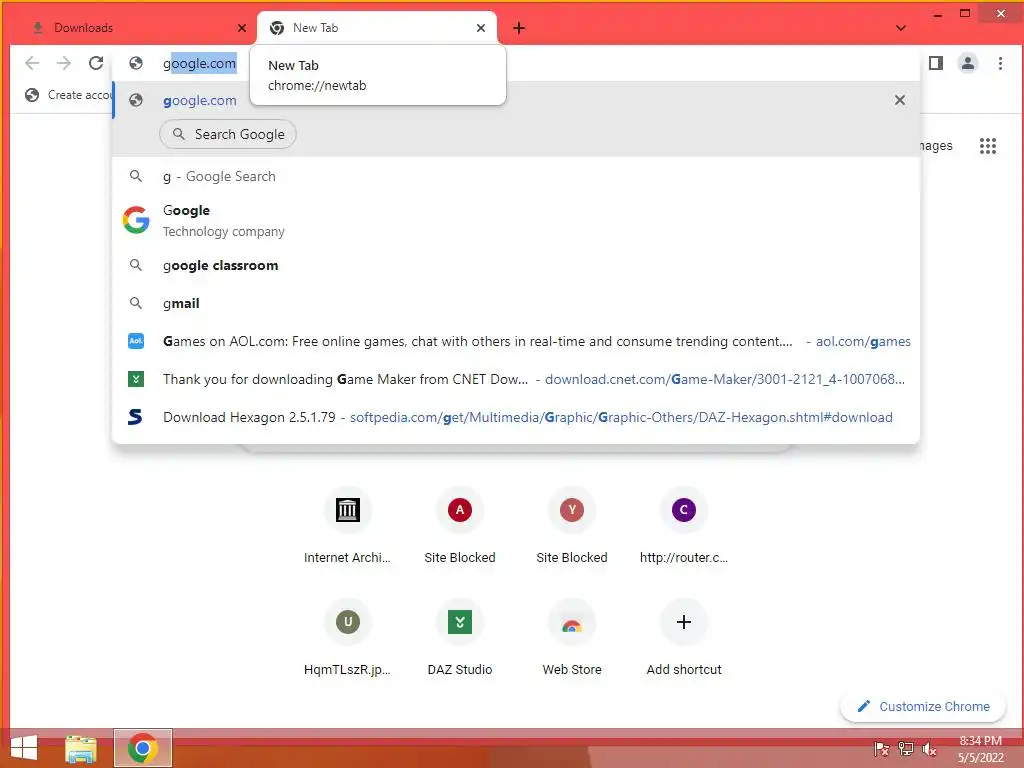Click the browser back arrow

(31, 63)
